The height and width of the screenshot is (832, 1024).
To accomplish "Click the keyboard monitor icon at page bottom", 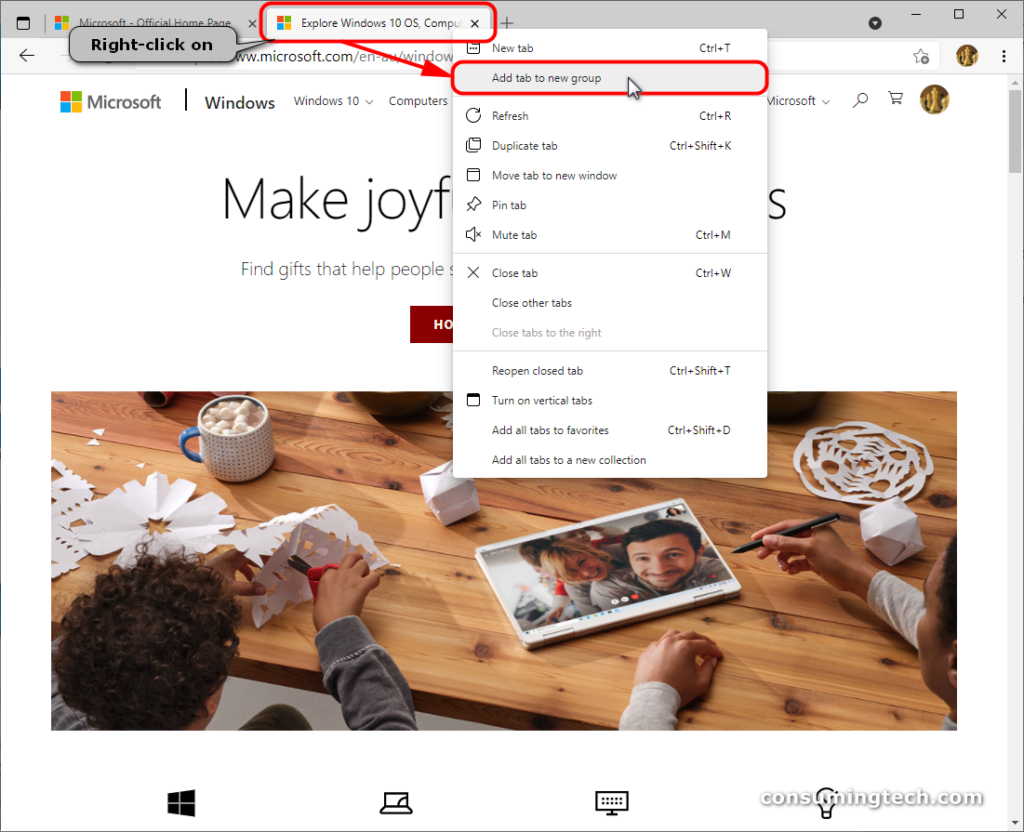I will pos(612,803).
